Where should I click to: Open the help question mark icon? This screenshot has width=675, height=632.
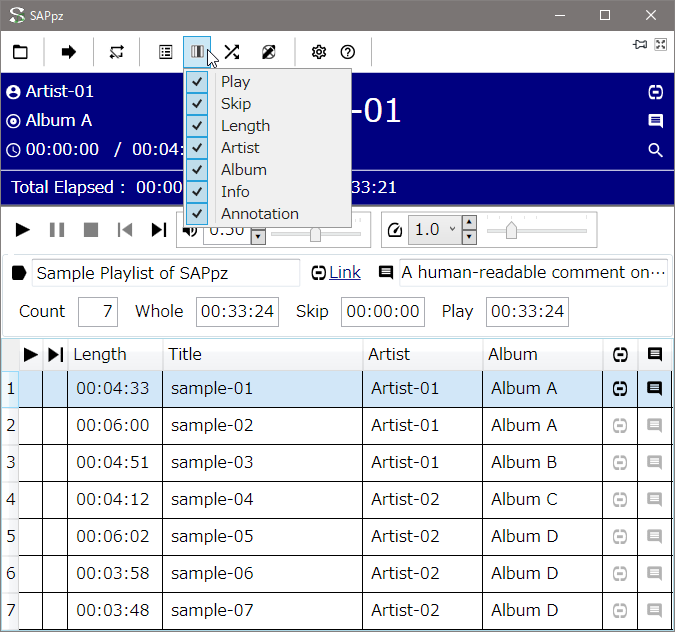(348, 52)
